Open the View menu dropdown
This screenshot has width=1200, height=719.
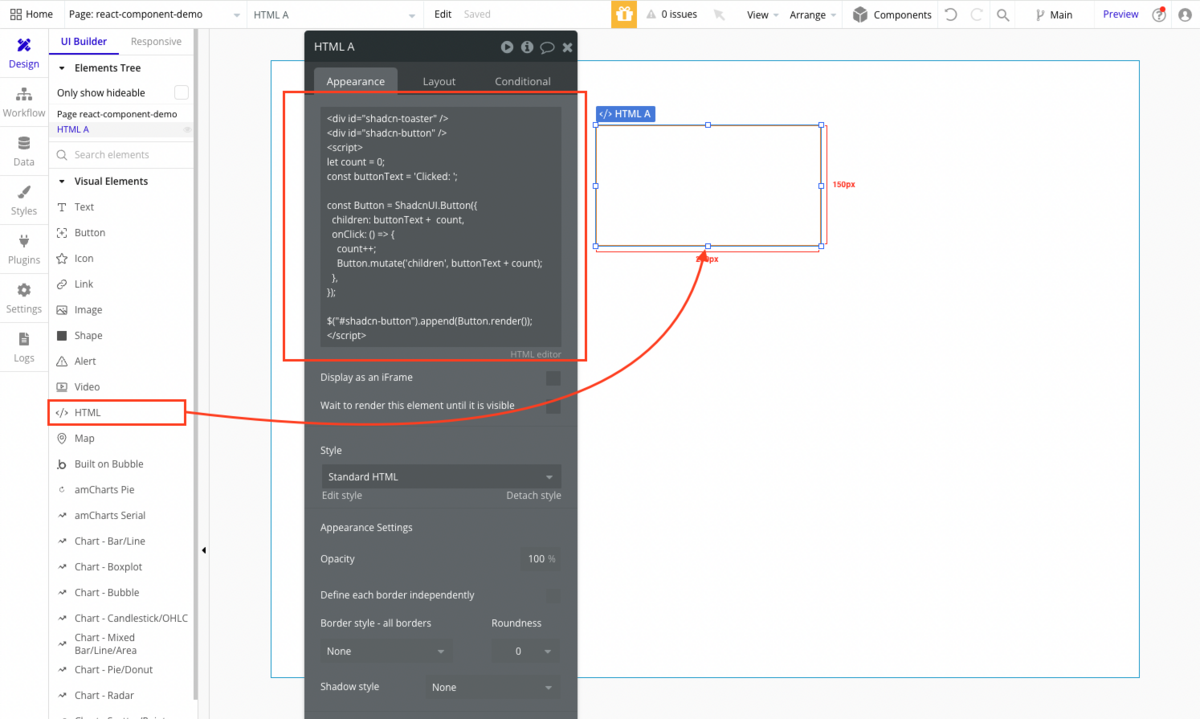[763, 14]
